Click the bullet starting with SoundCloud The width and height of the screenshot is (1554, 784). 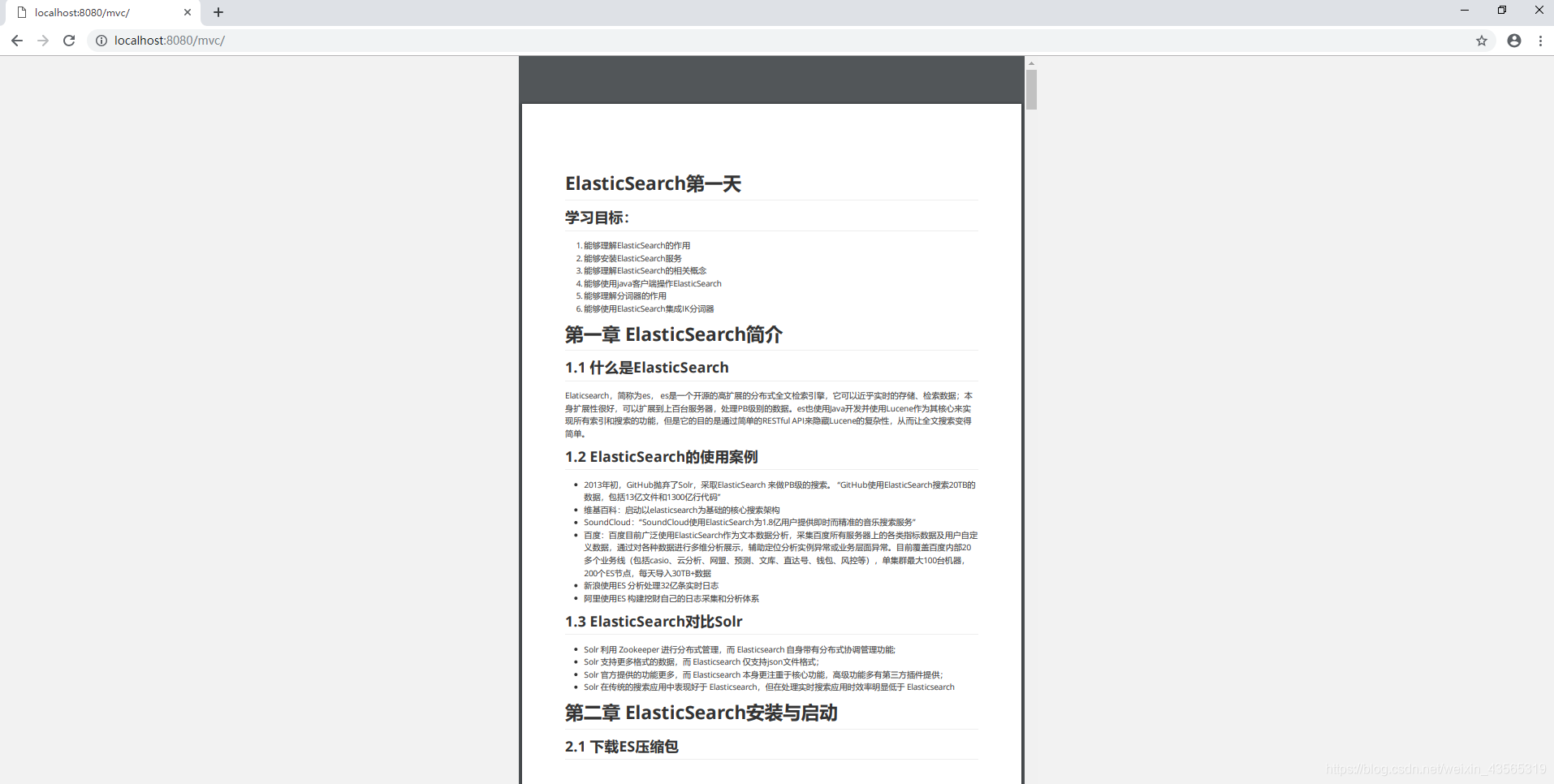749,523
